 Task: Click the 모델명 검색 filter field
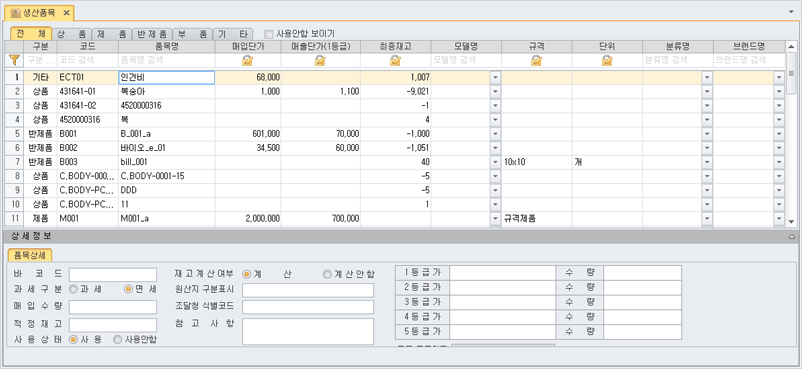point(466,60)
